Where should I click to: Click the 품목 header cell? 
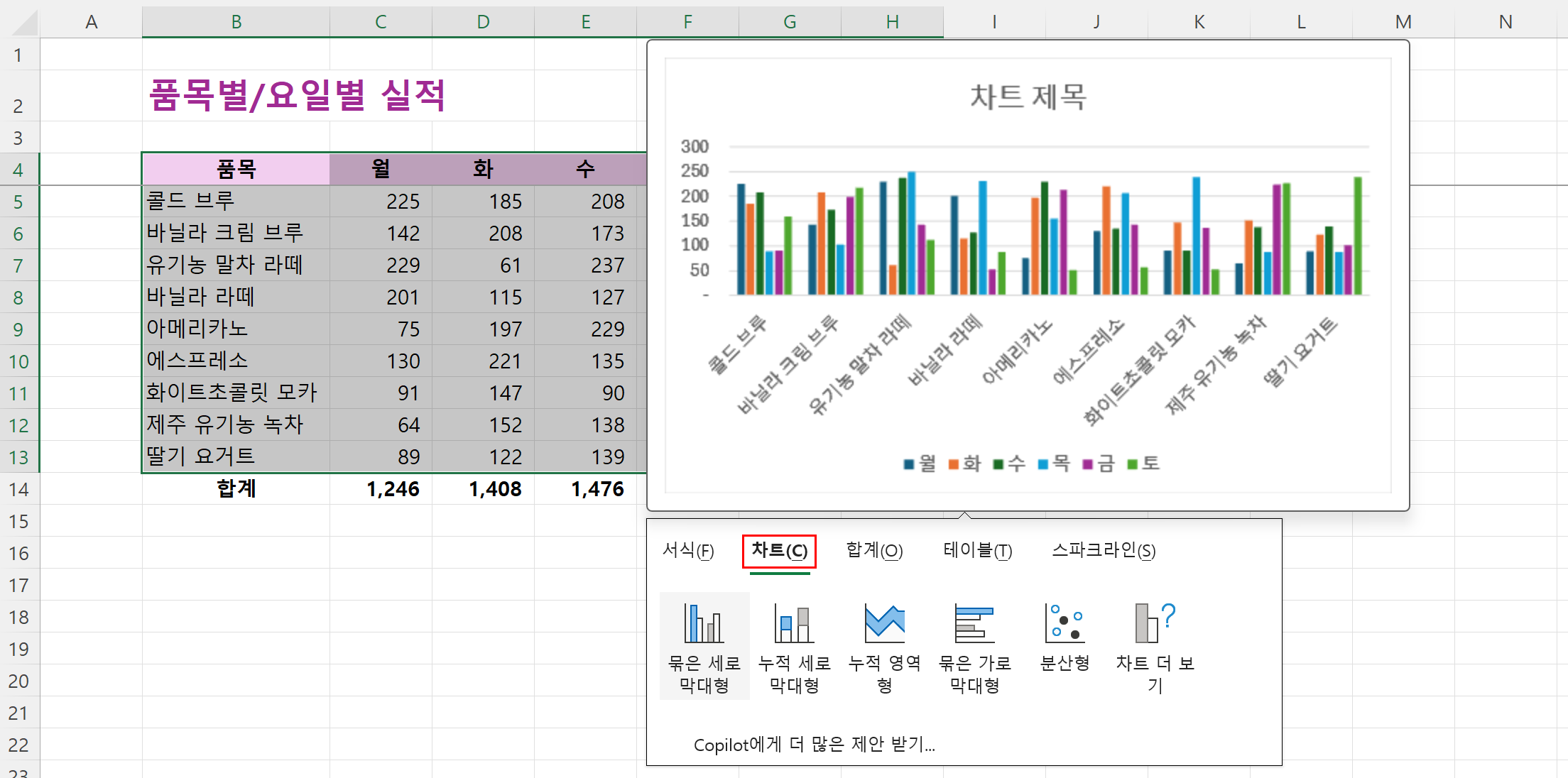click(236, 169)
